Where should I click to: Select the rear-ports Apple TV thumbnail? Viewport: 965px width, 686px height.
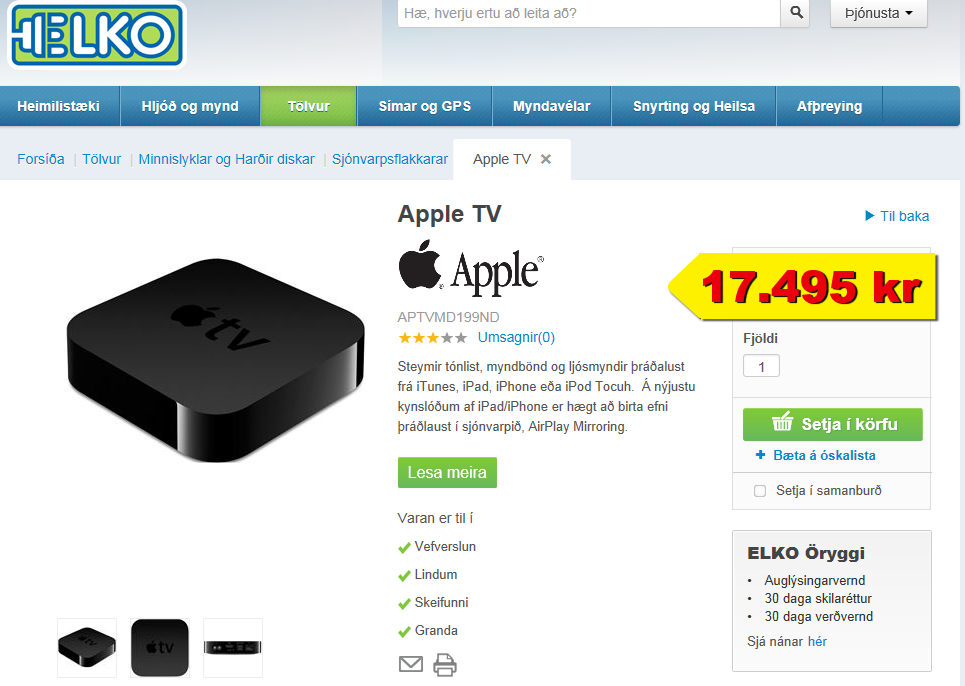(233, 647)
